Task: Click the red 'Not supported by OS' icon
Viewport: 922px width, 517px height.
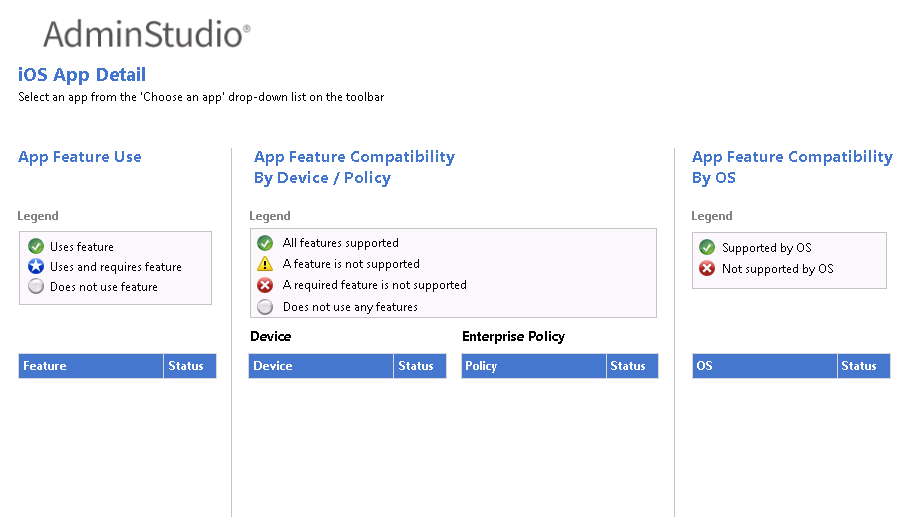Action: [707, 268]
